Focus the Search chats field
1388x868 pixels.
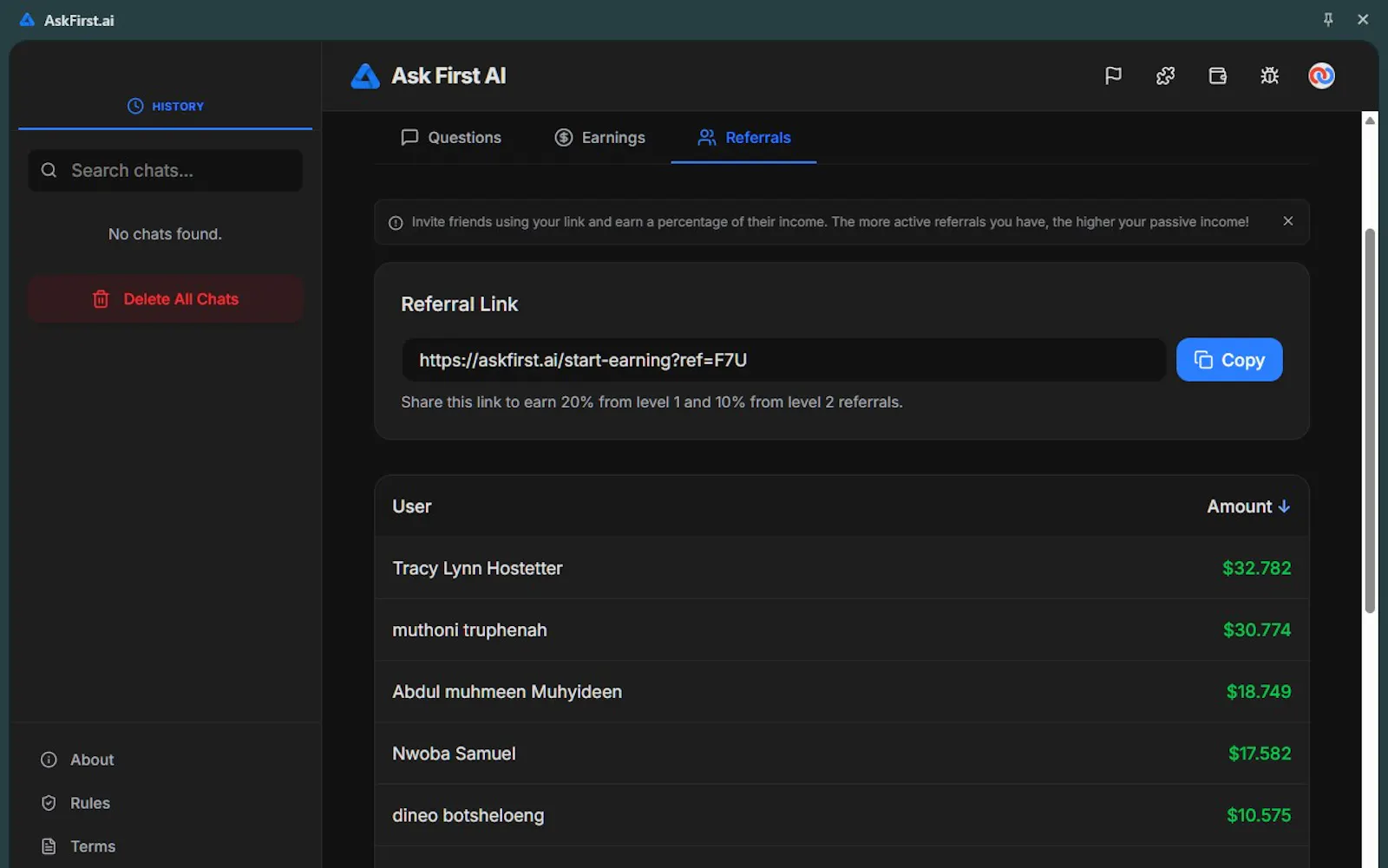(165, 170)
